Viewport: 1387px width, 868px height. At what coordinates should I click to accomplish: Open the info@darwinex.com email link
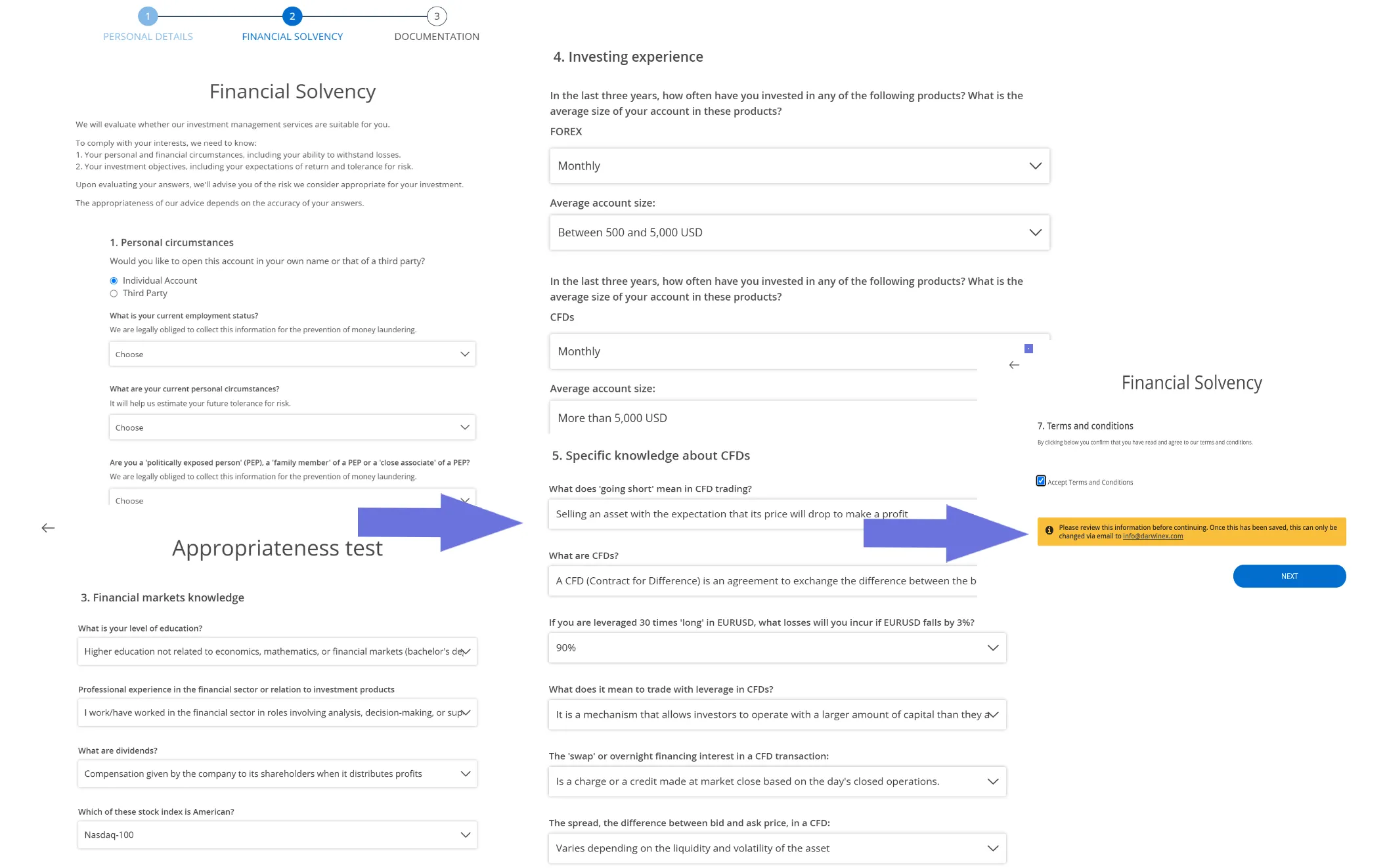[1153, 536]
